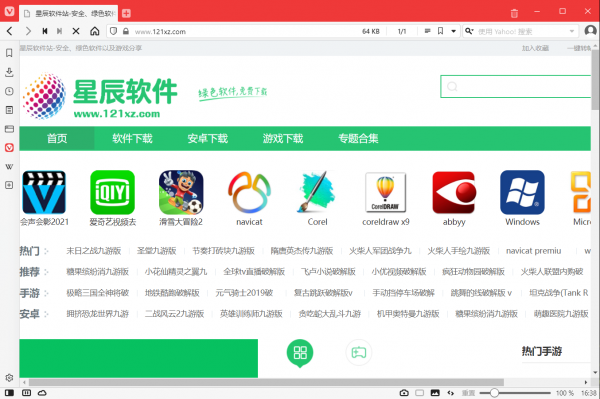
Task: Go forward one page in history
Action: tap(28, 31)
